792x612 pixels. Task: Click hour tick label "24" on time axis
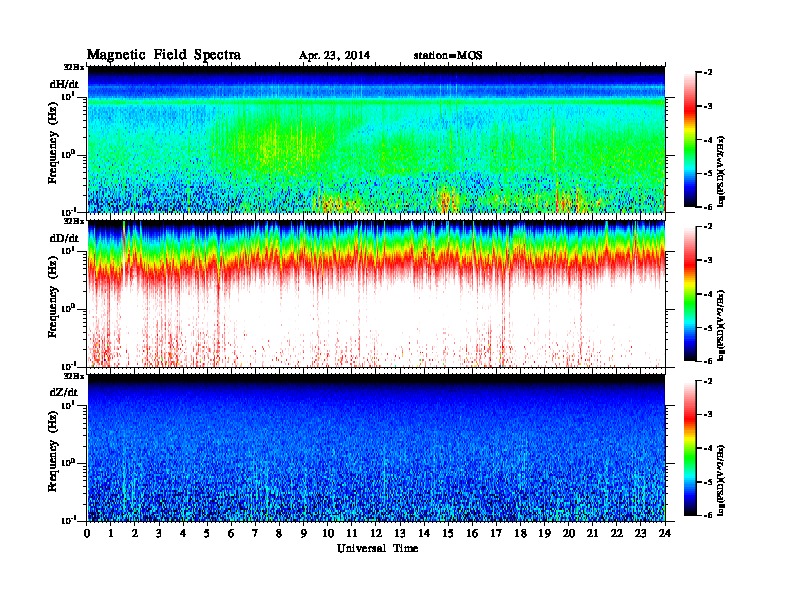(x=665, y=534)
